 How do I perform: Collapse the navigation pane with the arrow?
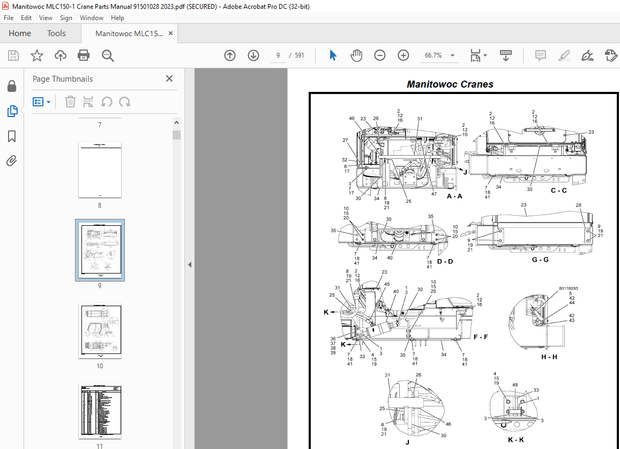(189, 264)
